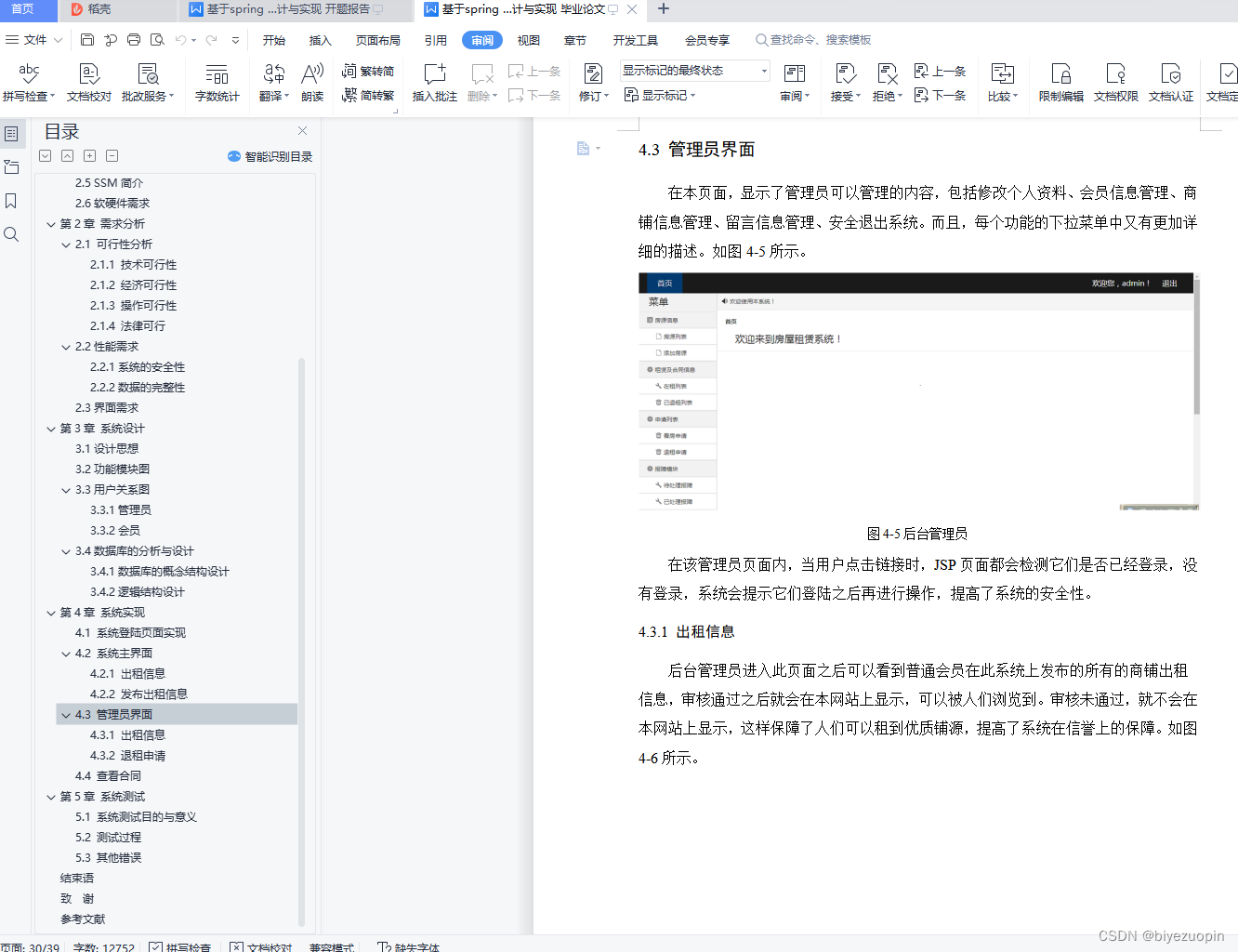Open the 显示标记的最终状态 dropdown
Screen dimensions: 1238x952
coord(693,71)
